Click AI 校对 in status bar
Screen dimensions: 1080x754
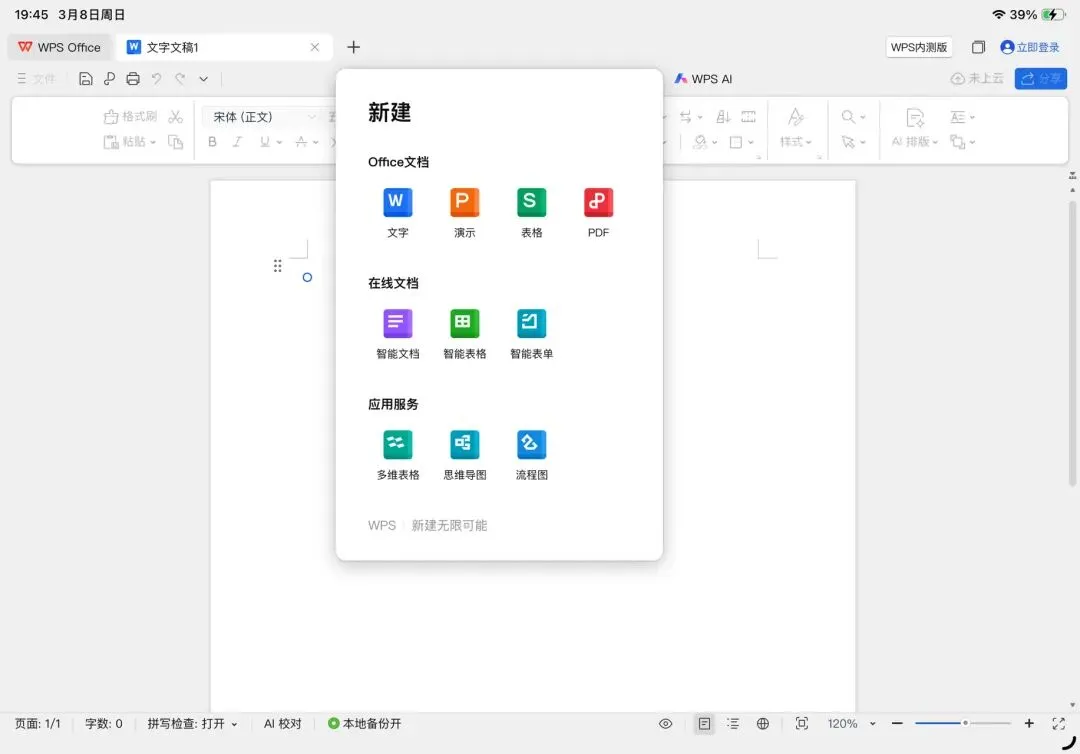[282, 723]
